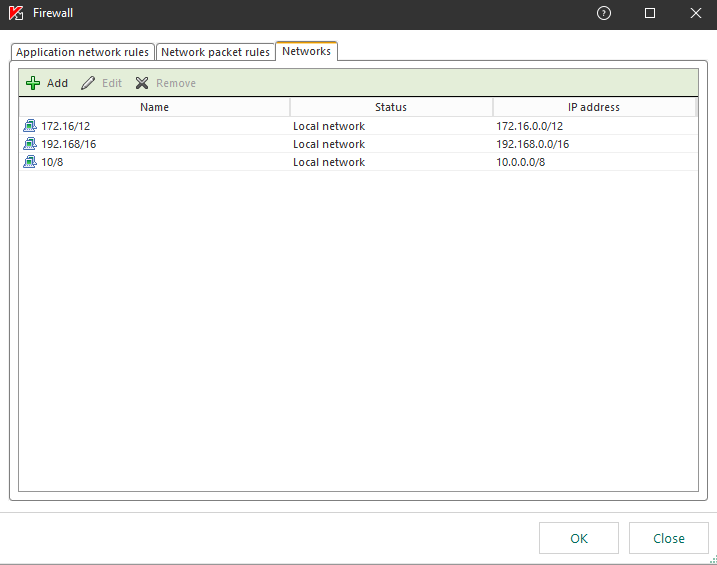Switch to Application network rules tab
Viewport: 717px width, 565px height.
tap(82, 52)
